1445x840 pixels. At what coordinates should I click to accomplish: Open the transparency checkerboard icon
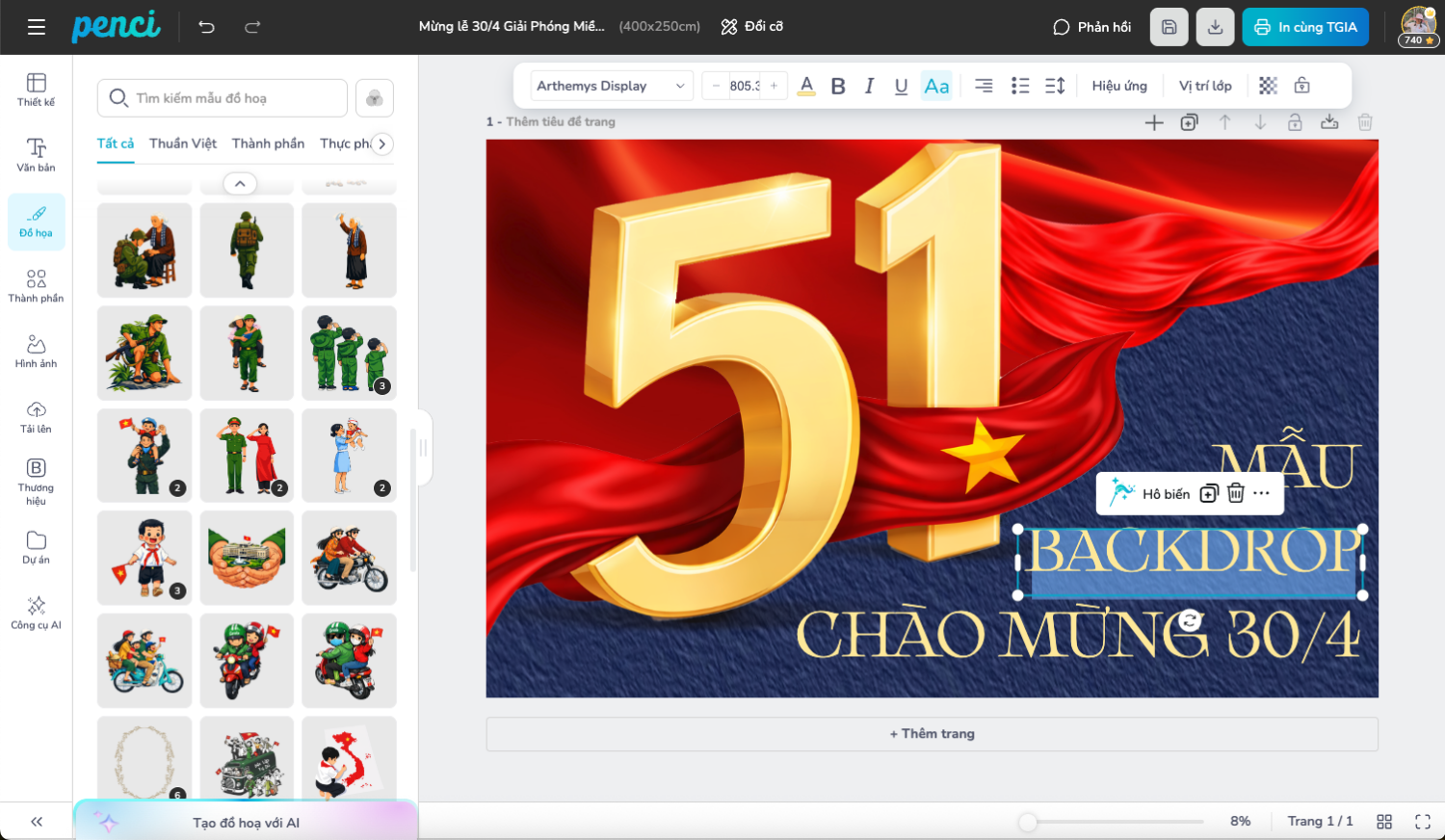pyautogui.click(x=1268, y=86)
